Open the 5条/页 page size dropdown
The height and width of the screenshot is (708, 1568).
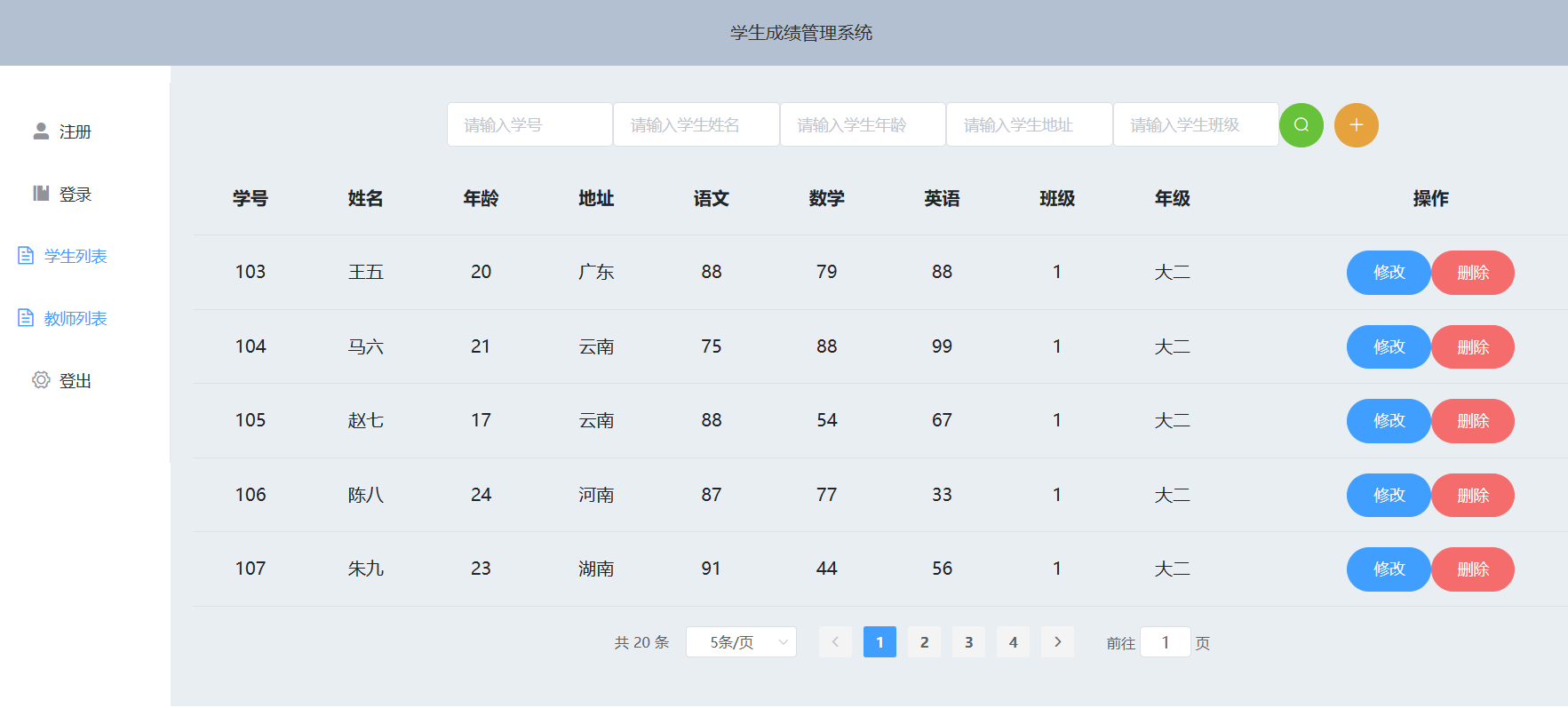(x=741, y=642)
